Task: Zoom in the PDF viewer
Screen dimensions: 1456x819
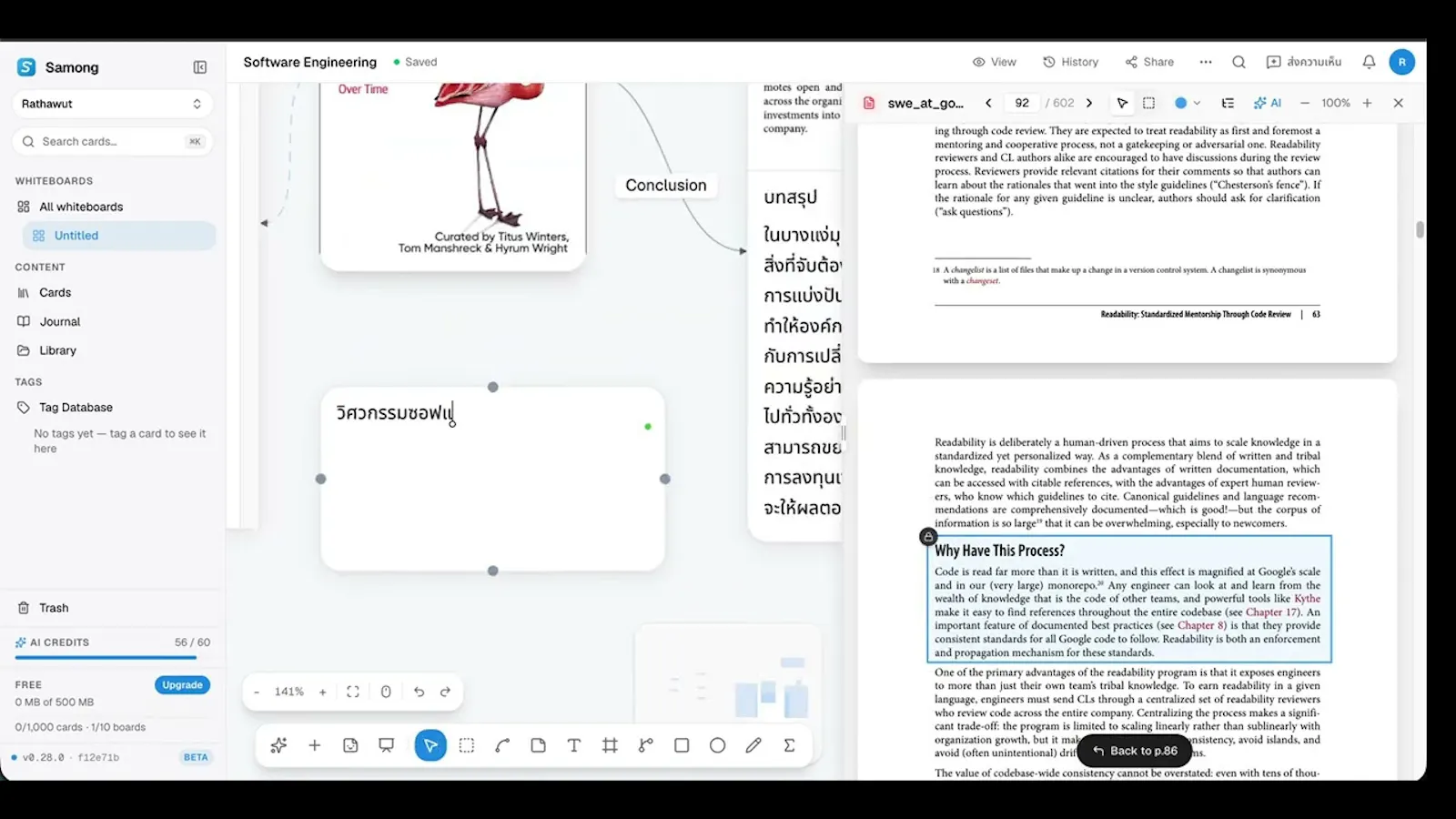Action: 1367,103
